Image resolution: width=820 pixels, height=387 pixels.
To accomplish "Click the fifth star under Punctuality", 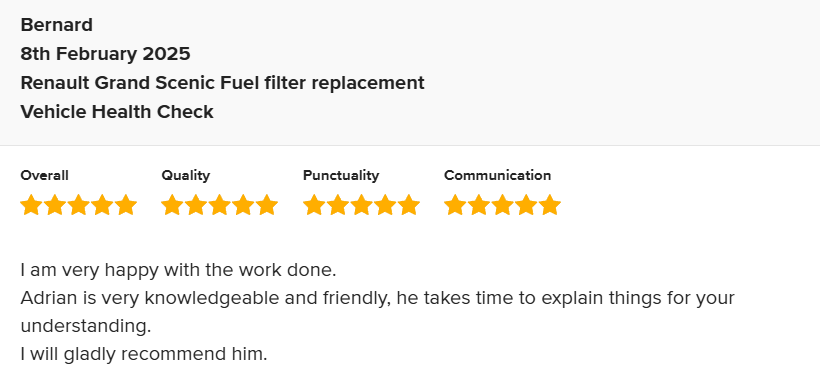I will click(409, 205).
